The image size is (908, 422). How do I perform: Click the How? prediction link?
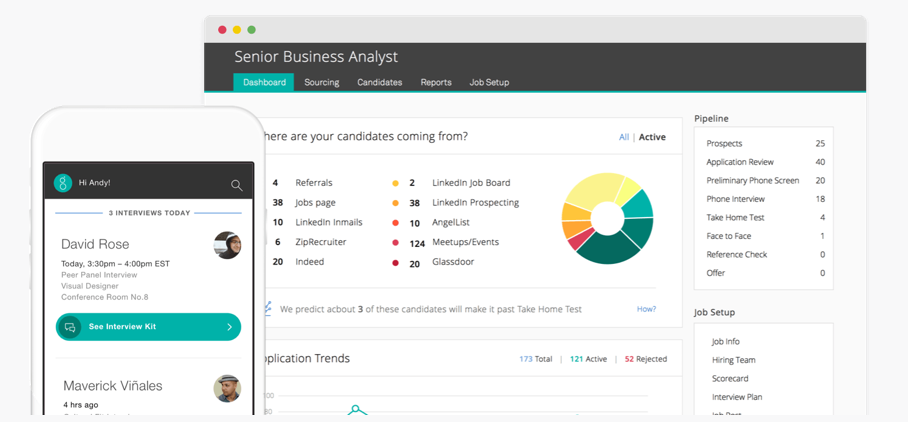646,309
